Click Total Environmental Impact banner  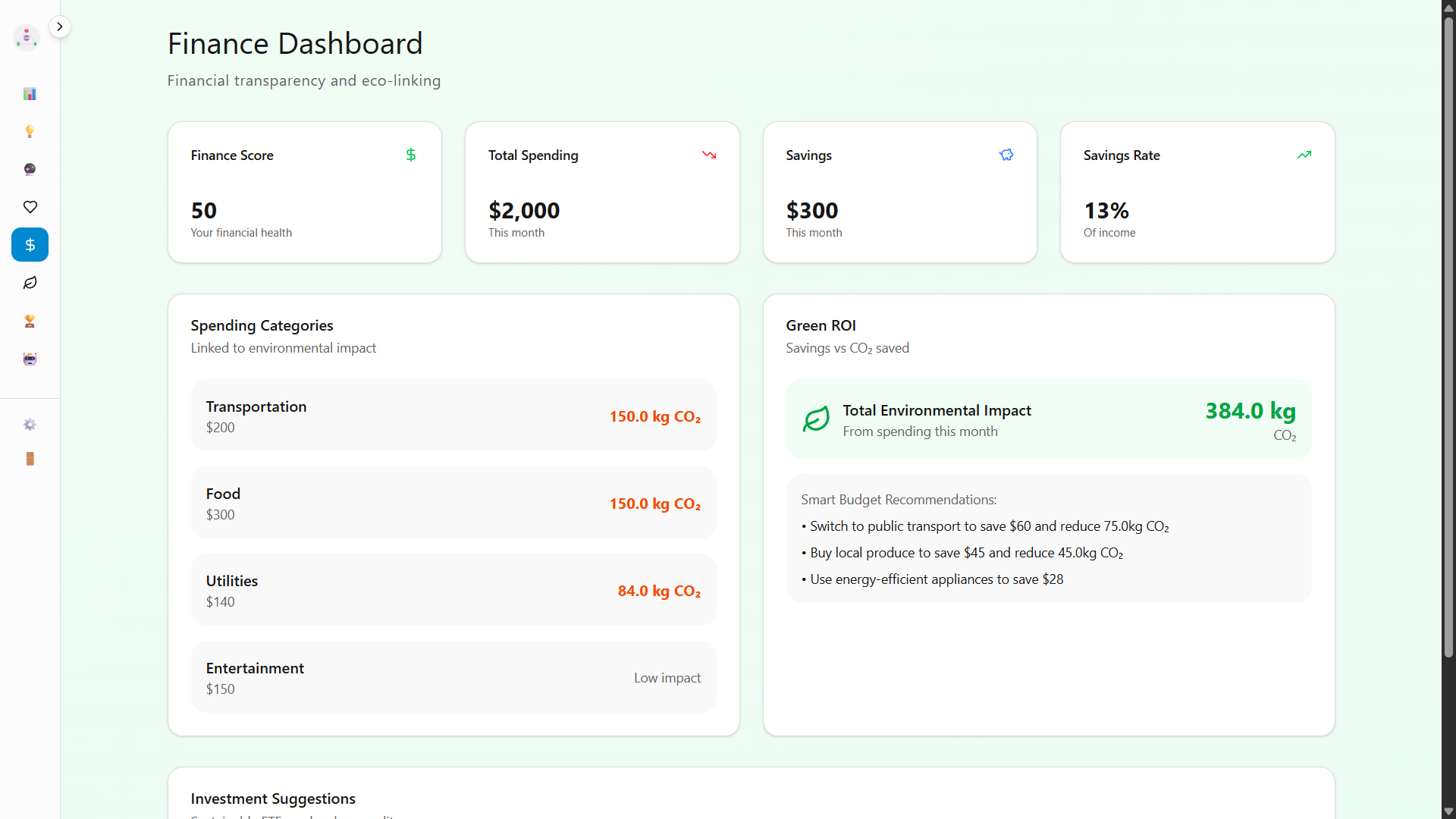point(1048,419)
